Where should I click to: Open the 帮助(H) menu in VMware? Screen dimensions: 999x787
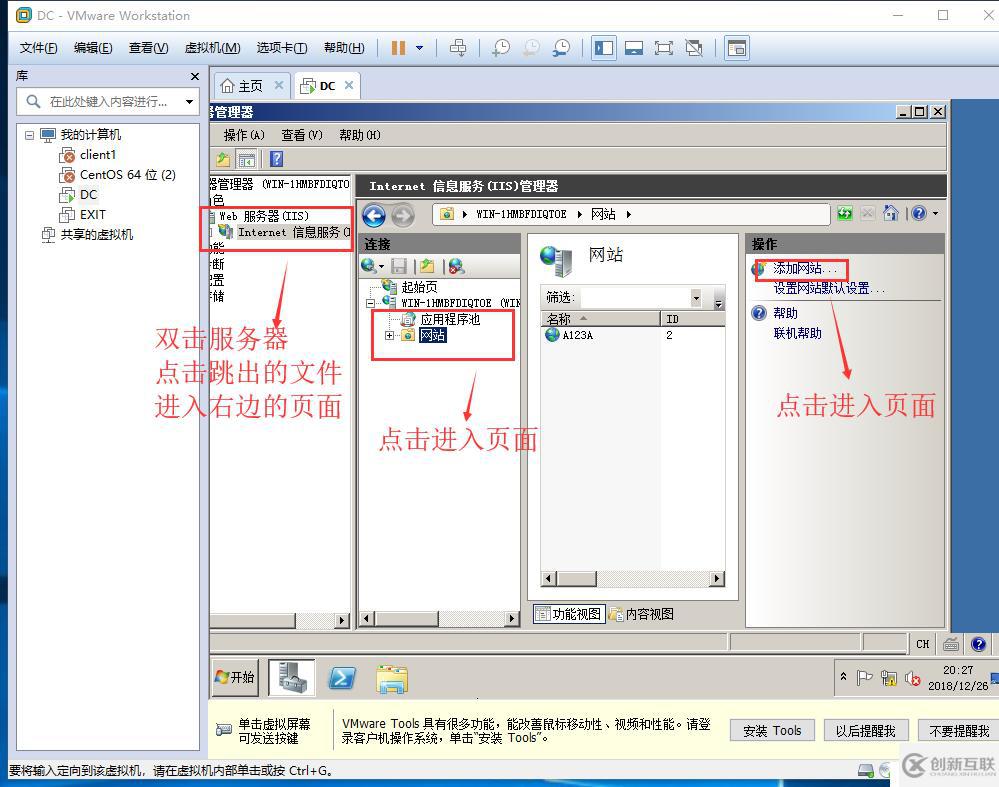(344, 48)
